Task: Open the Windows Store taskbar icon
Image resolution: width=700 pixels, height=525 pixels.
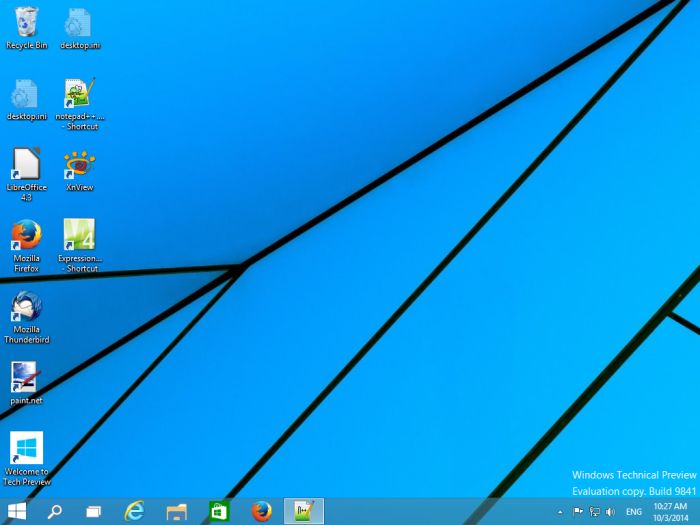Action: point(219,511)
